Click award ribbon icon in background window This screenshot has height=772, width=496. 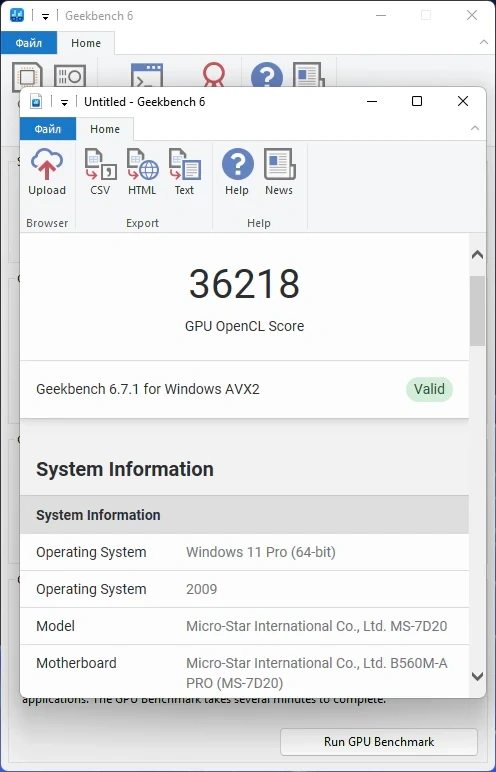(x=214, y=75)
